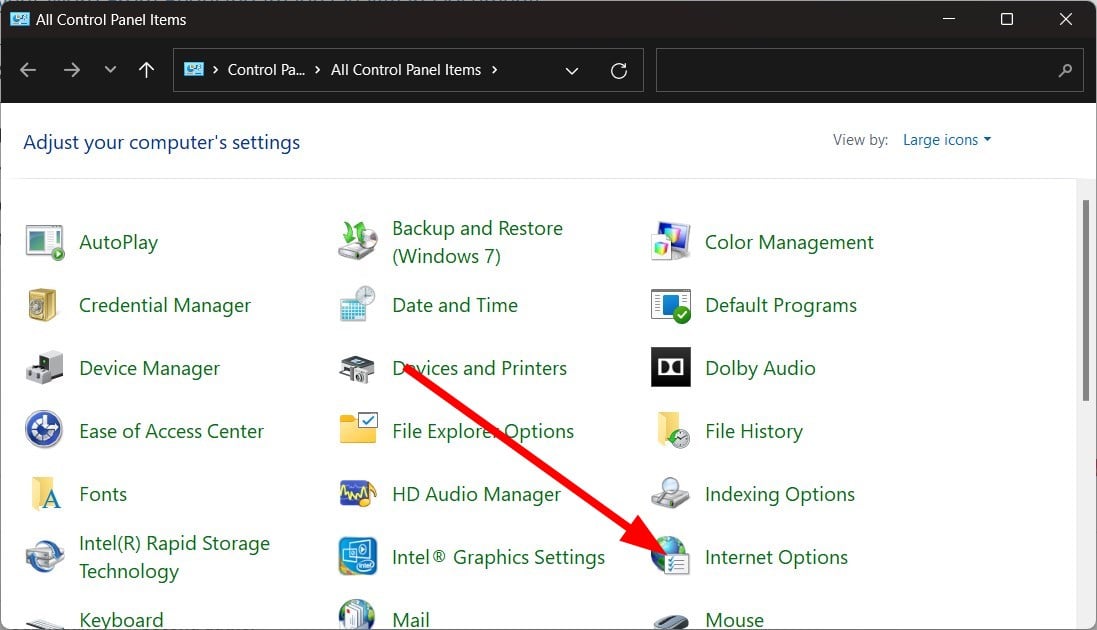The width and height of the screenshot is (1097, 630).
Task: Open Dolby Audio link
Action: 760,368
